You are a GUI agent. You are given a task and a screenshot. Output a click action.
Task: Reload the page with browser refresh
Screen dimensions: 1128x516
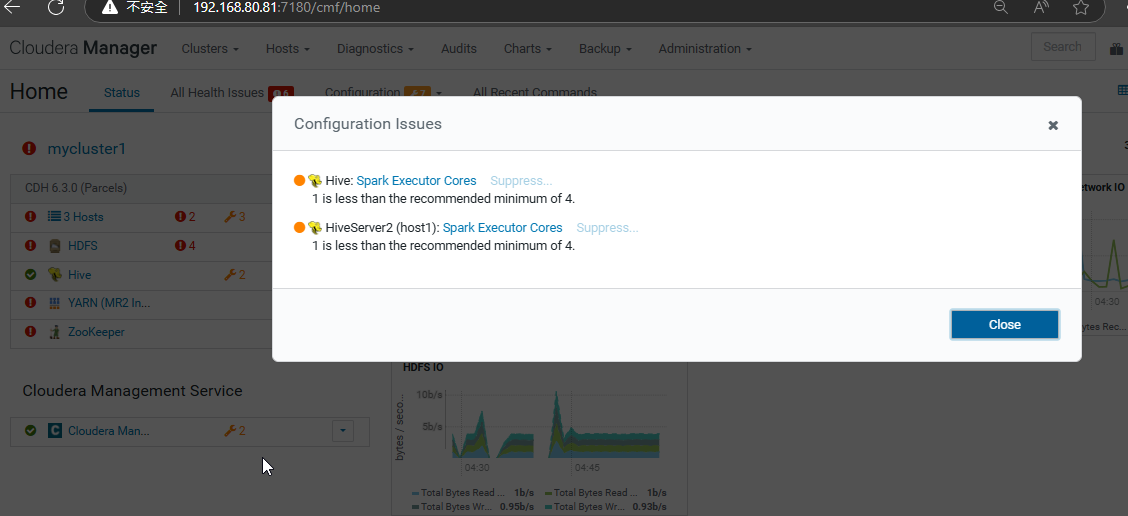click(56, 7)
